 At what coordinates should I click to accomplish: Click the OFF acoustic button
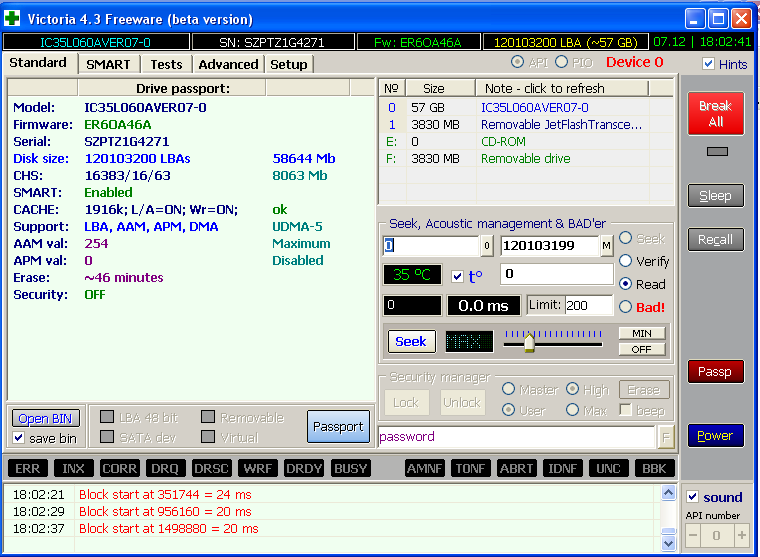pos(642,350)
